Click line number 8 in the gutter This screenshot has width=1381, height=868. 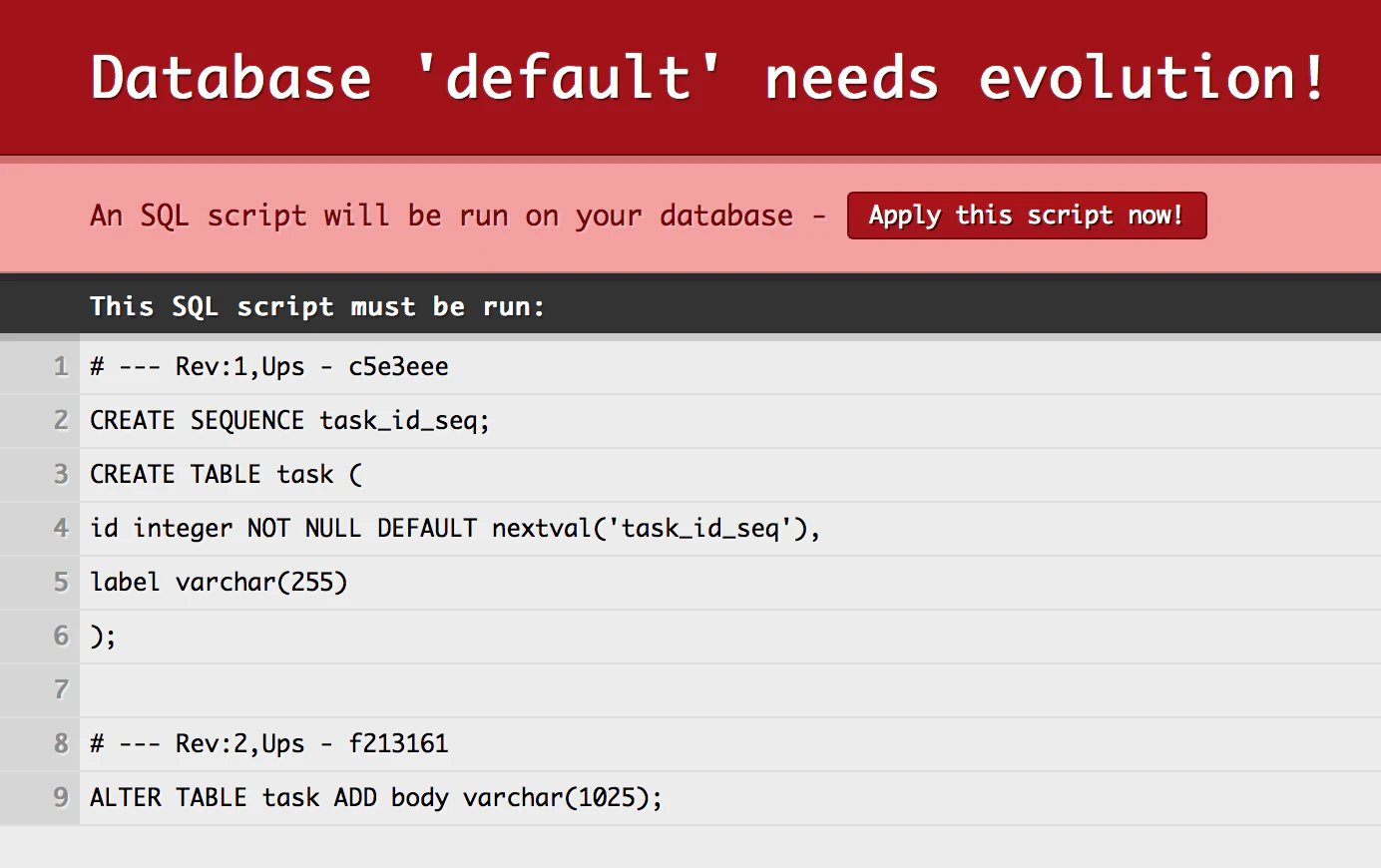[x=61, y=744]
